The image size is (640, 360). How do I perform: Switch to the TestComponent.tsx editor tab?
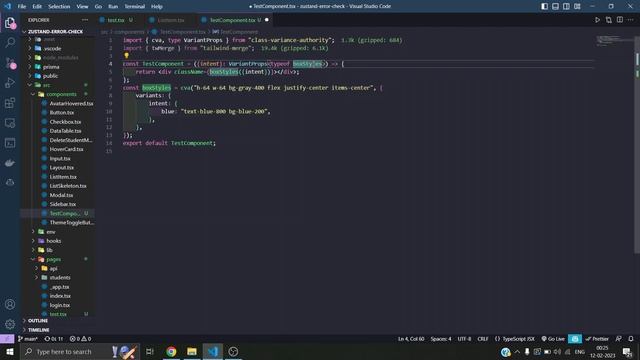235,20
